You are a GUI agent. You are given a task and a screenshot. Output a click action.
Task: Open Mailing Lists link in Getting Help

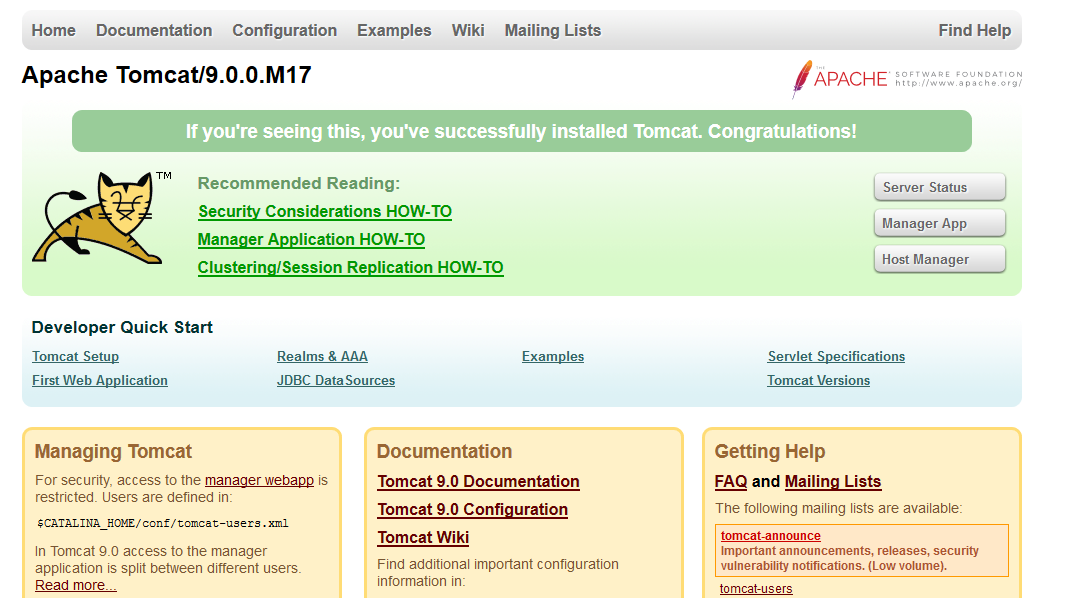833,481
